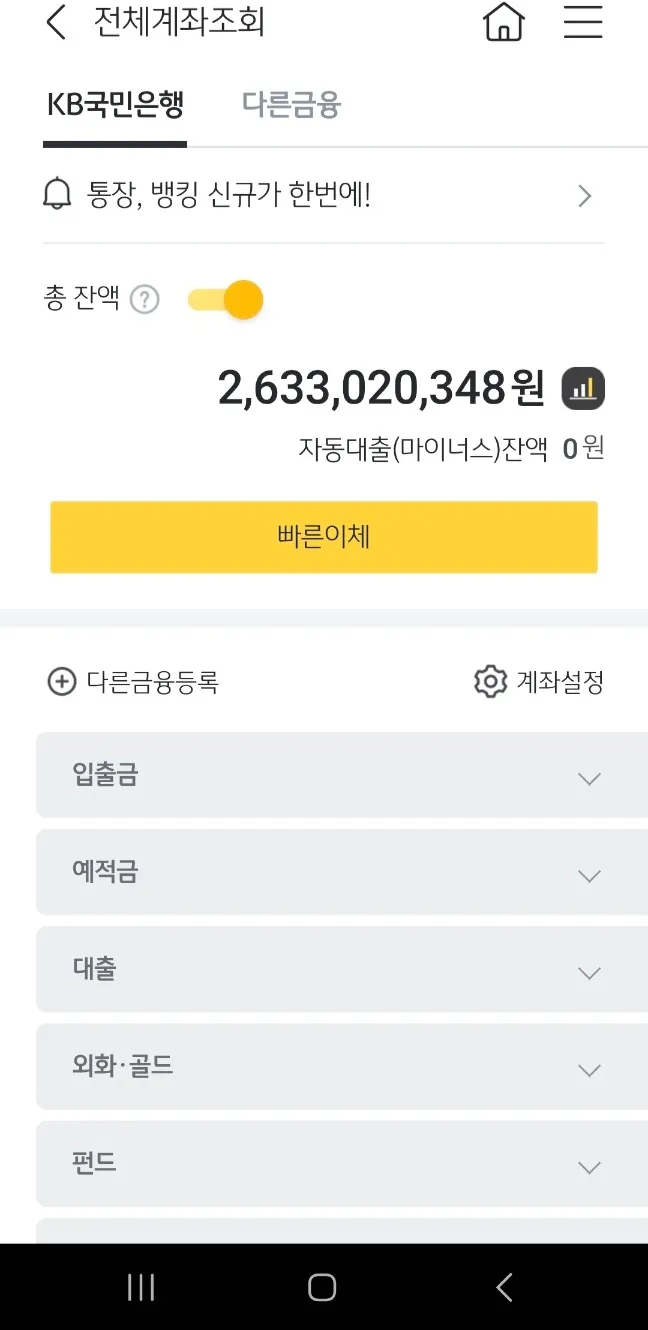Tap the notification bell icon
Screen dimensions: 648x1330
click(58, 195)
